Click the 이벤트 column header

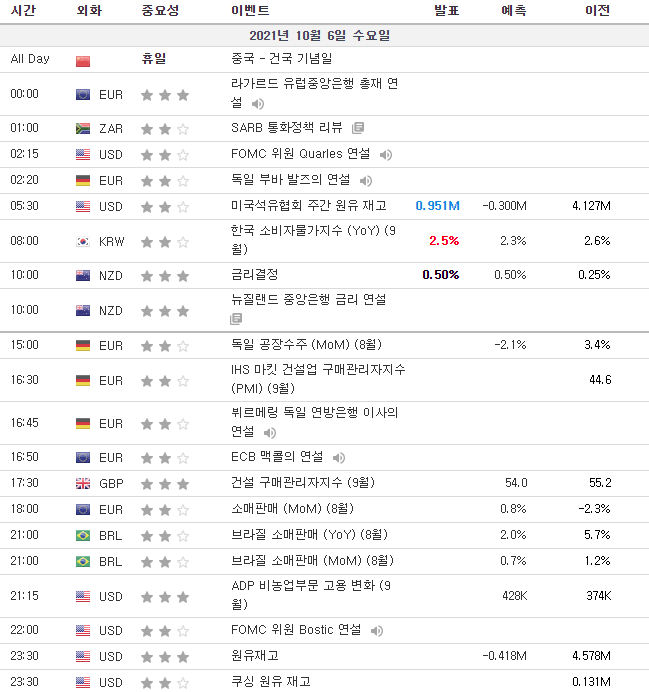(250, 10)
